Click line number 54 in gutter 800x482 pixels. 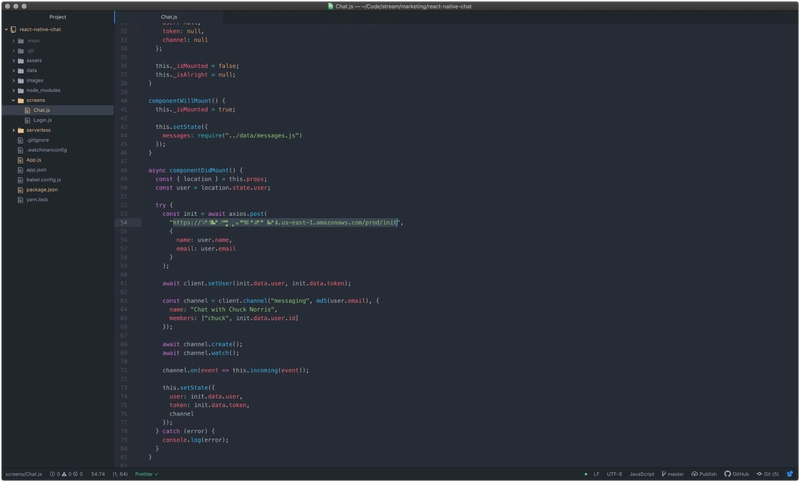124,223
